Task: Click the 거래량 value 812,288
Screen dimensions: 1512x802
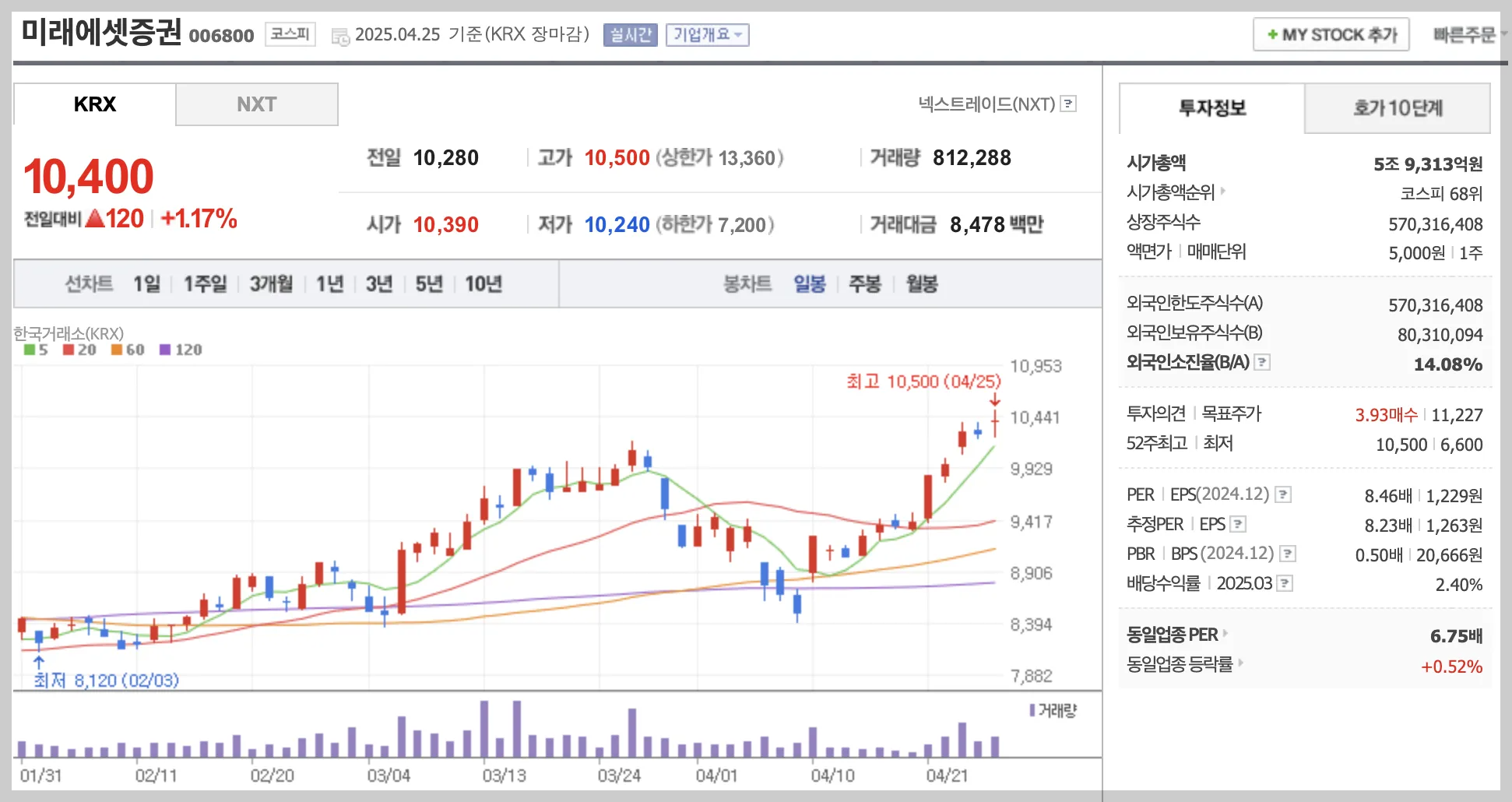Action: click(x=972, y=158)
